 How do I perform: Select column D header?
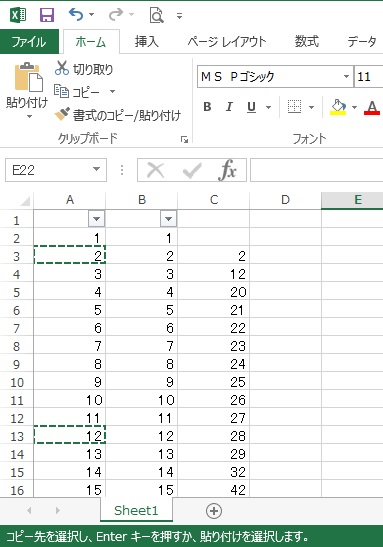[285, 200]
